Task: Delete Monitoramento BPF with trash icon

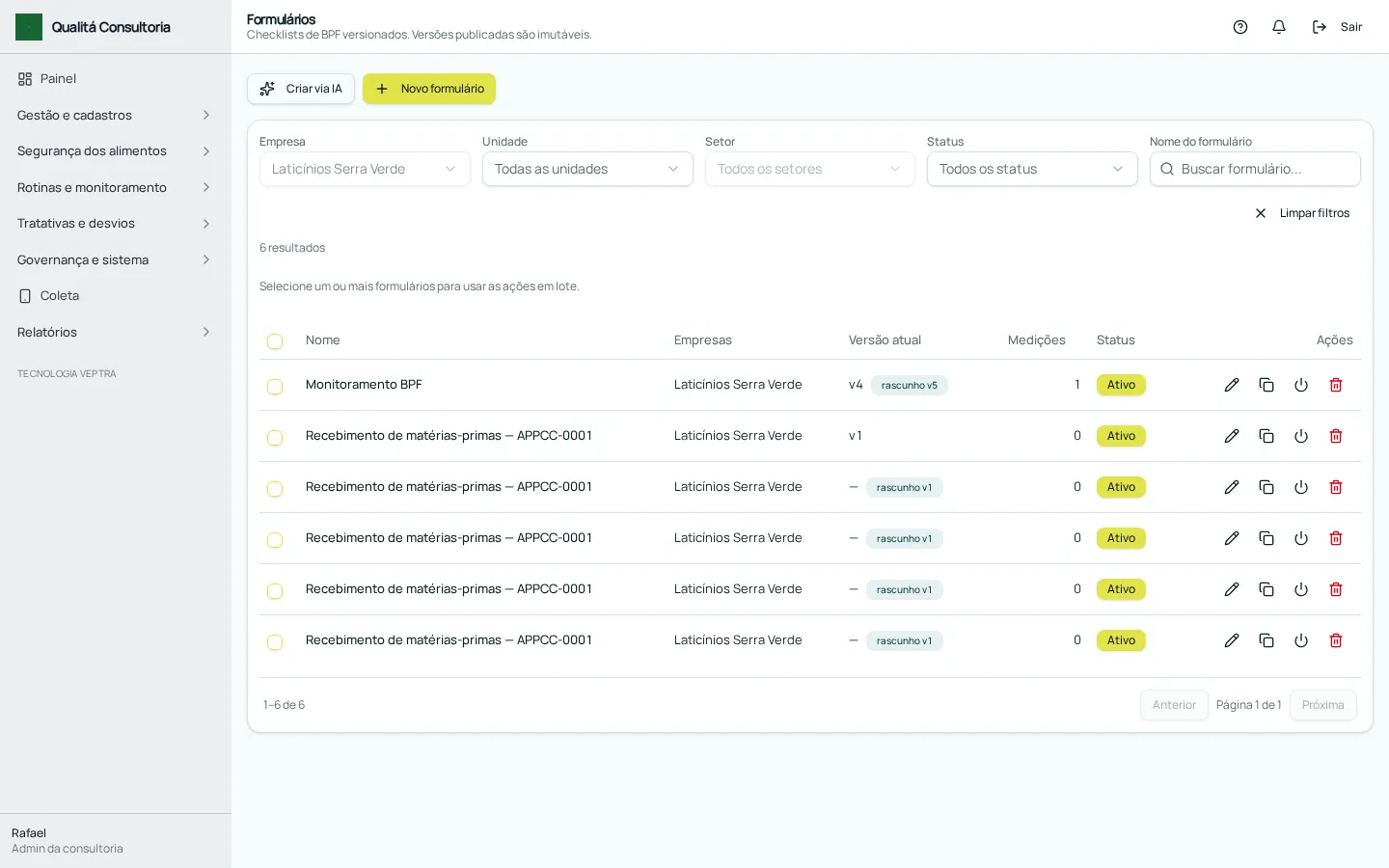Action: [x=1336, y=385]
